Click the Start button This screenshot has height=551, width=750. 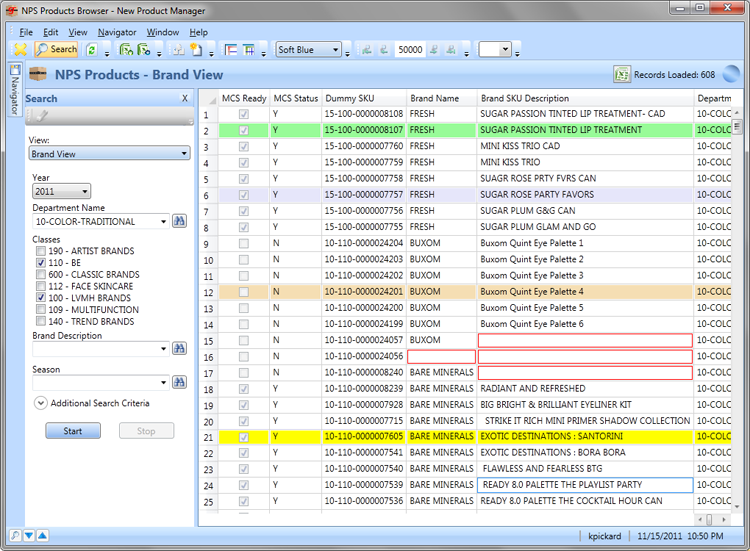point(73,430)
